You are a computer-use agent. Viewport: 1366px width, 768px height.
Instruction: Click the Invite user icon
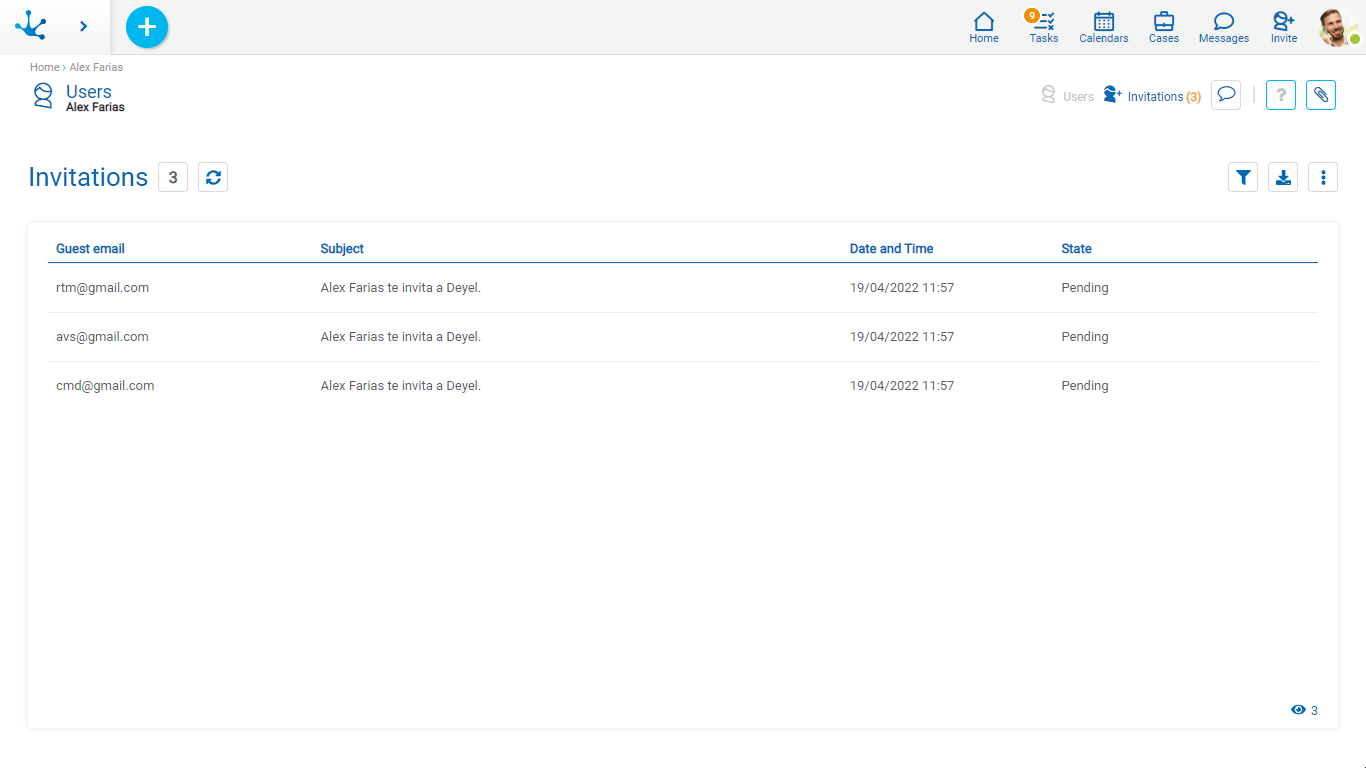1284,27
